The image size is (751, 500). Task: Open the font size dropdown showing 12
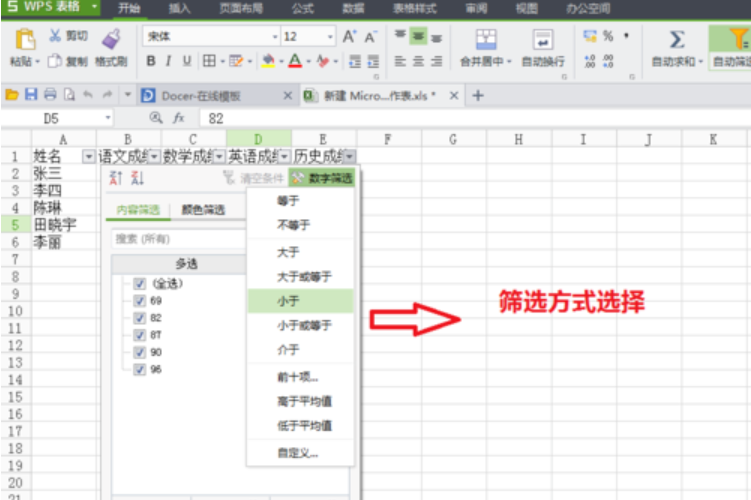[331, 37]
